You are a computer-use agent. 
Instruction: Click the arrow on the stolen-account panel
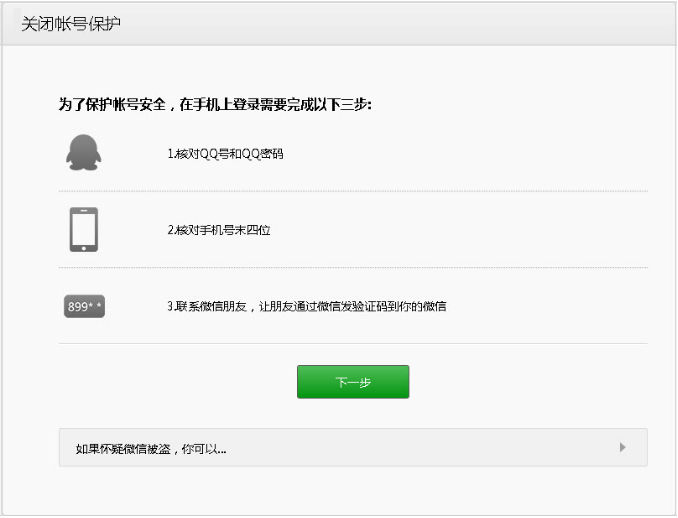pos(622,447)
